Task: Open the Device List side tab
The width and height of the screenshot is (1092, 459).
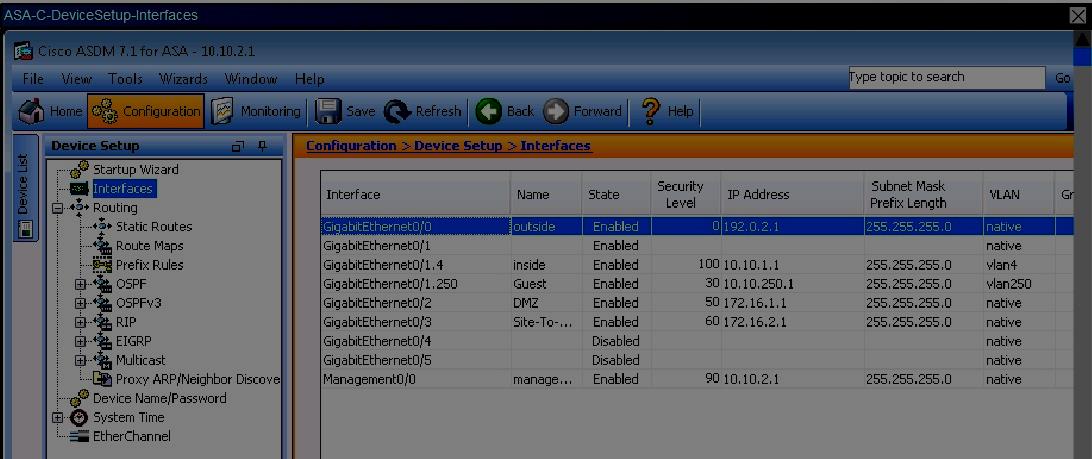Action: click(x=24, y=188)
